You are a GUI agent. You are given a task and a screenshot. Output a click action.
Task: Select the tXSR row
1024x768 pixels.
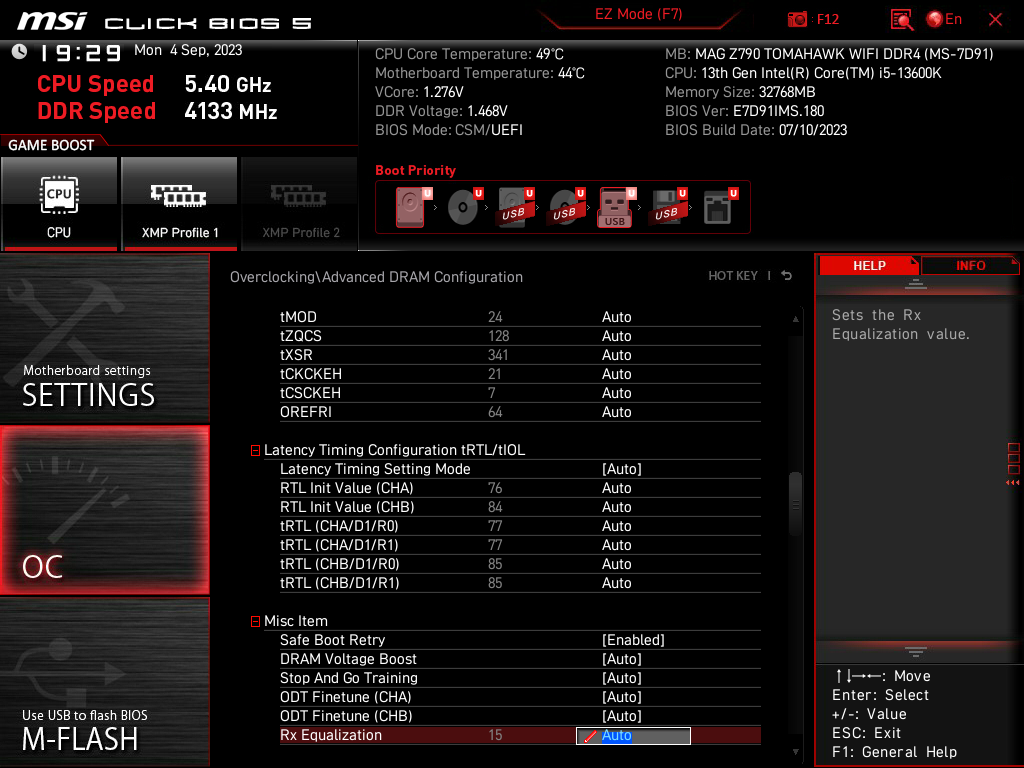520,355
